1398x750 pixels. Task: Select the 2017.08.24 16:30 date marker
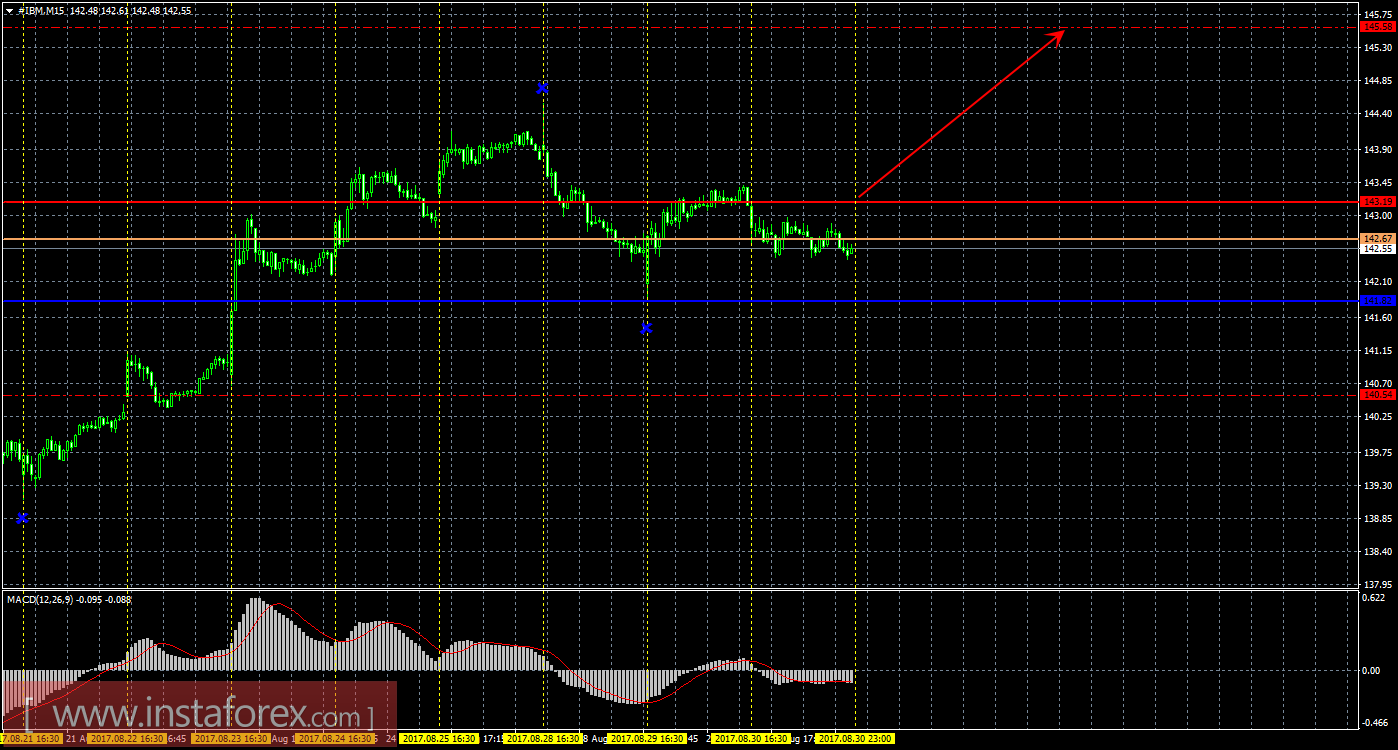pyautogui.click(x=335, y=739)
